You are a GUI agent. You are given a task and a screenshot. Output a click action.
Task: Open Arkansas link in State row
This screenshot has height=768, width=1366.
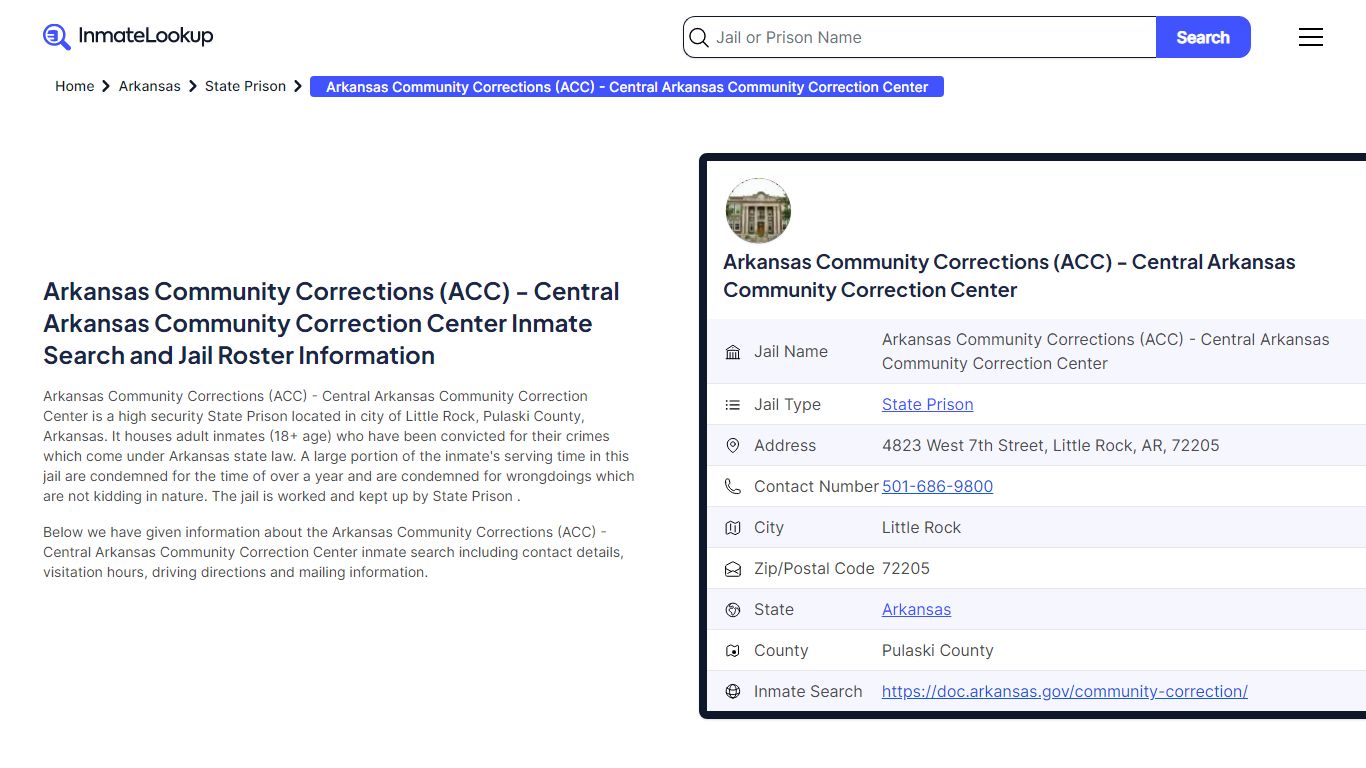916,610
